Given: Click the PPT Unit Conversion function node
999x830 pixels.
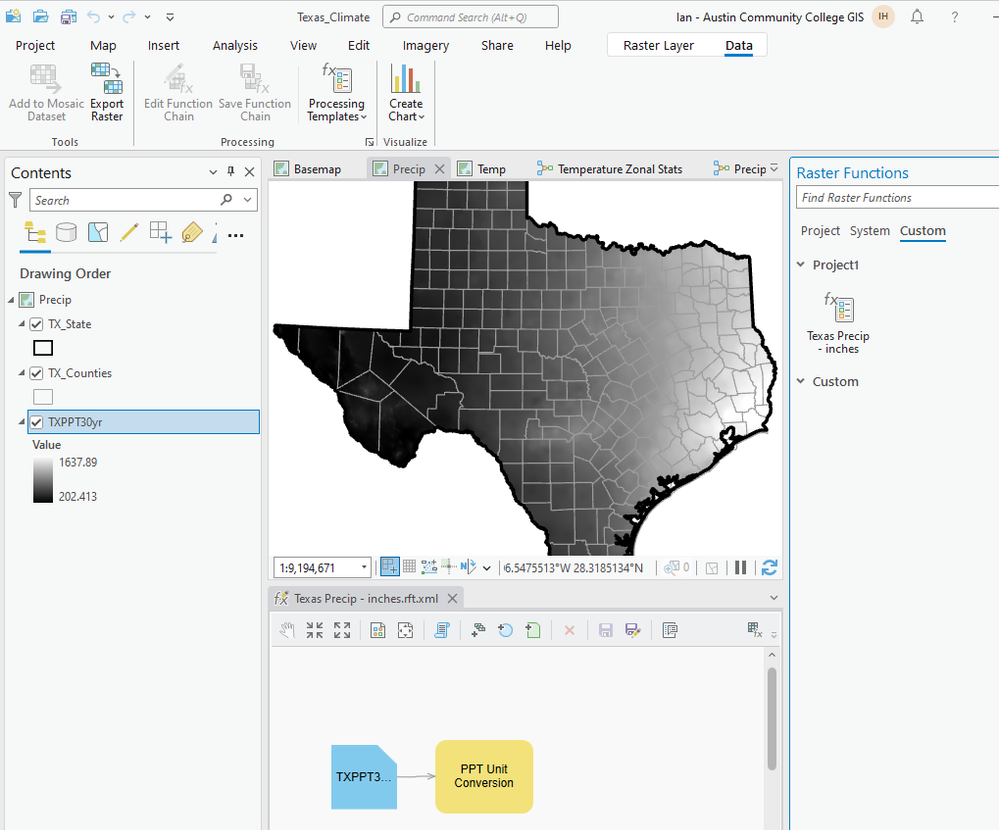Looking at the screenshot, I should click(484, 776).
